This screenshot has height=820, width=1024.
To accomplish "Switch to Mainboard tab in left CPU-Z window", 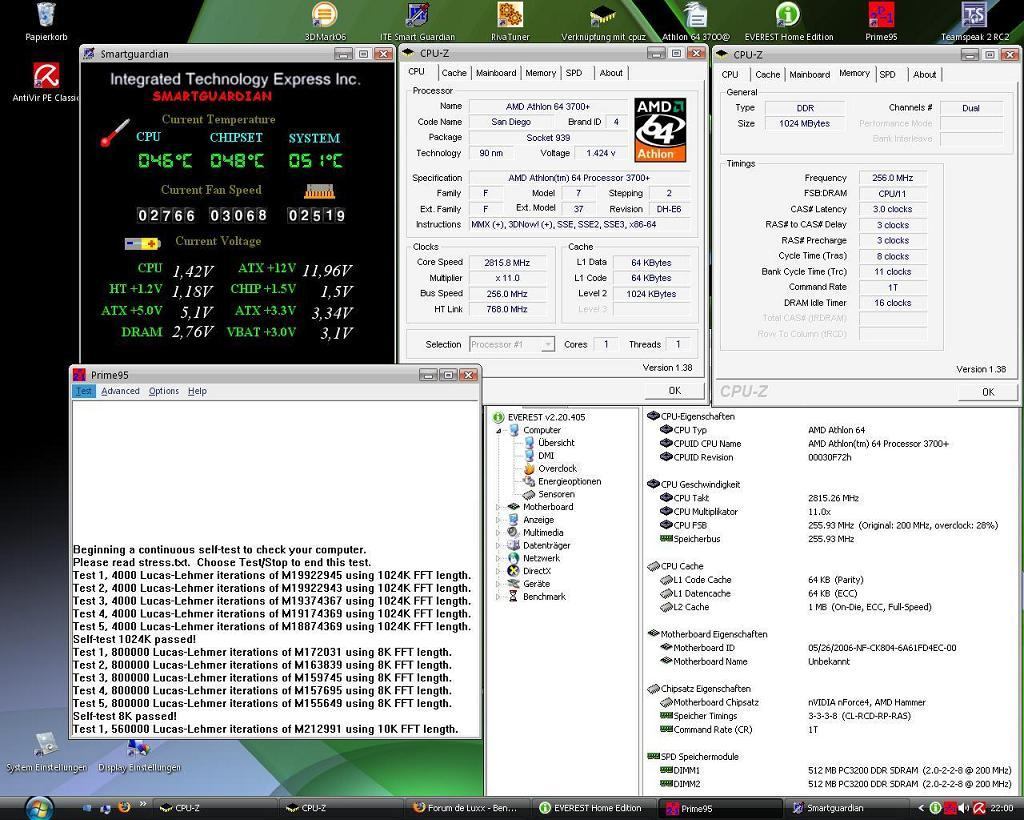I will click(x=496, y=73).
